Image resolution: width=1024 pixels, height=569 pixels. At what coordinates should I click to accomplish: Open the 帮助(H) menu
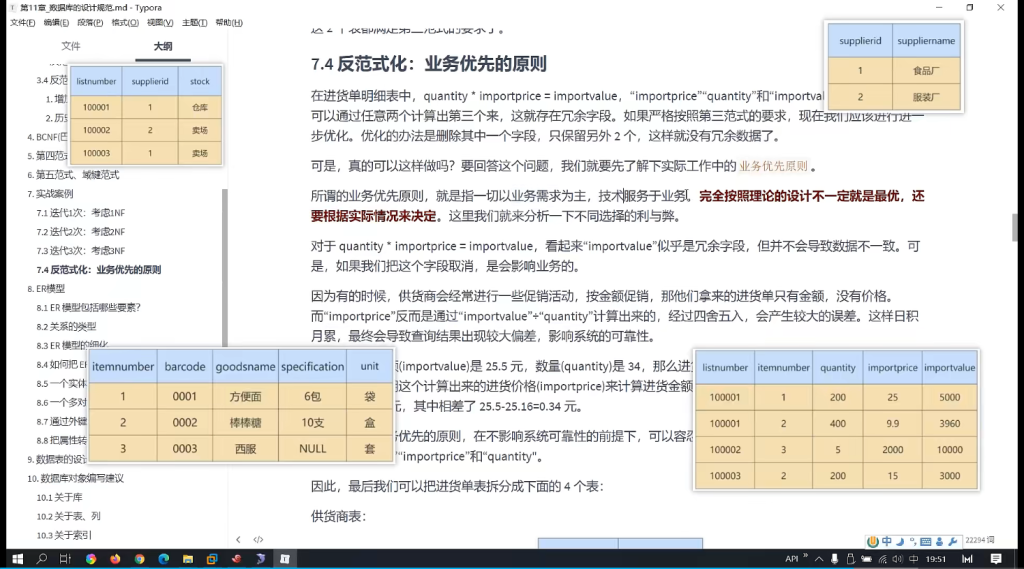229,22
